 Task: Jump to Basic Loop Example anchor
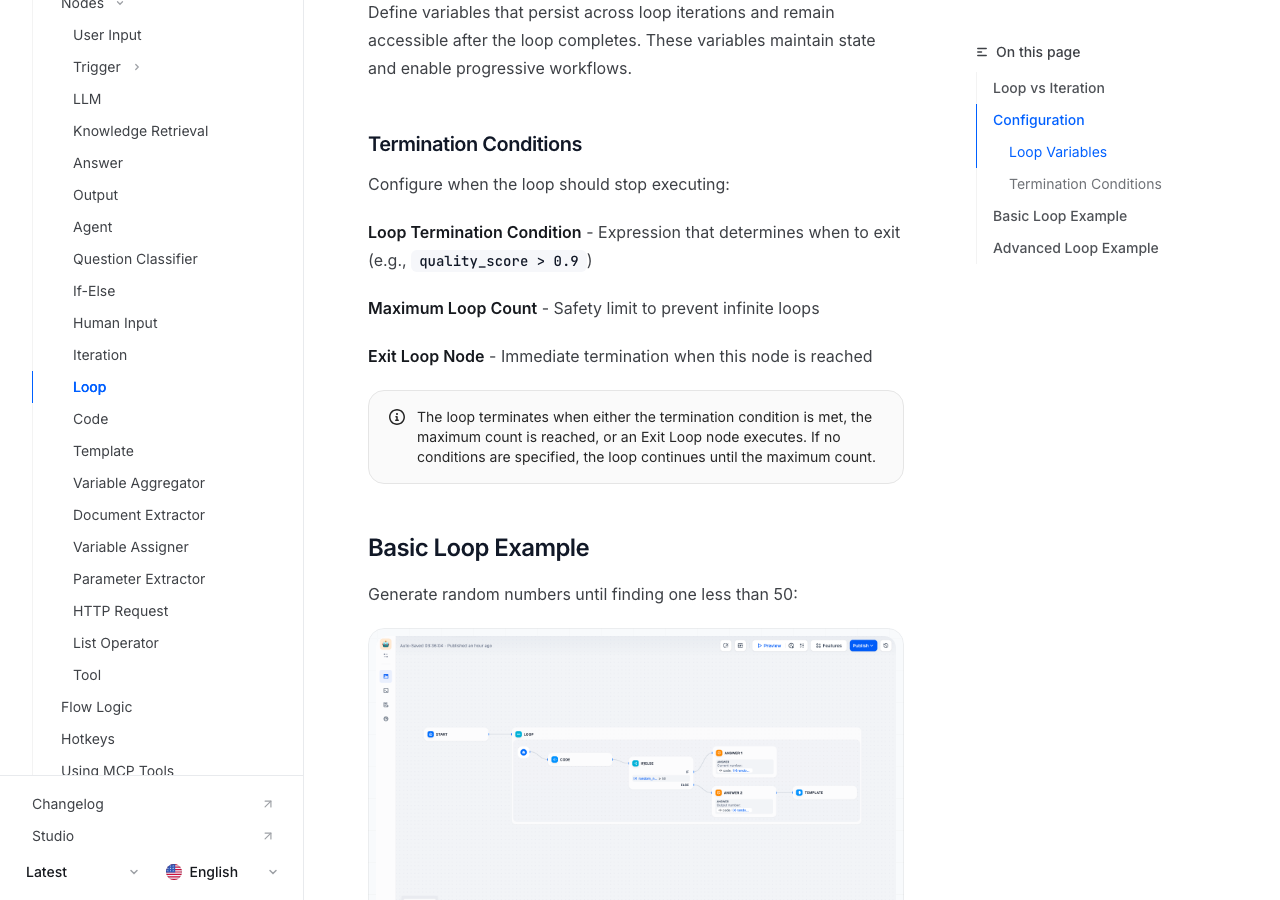click(x=1059, y=216)
